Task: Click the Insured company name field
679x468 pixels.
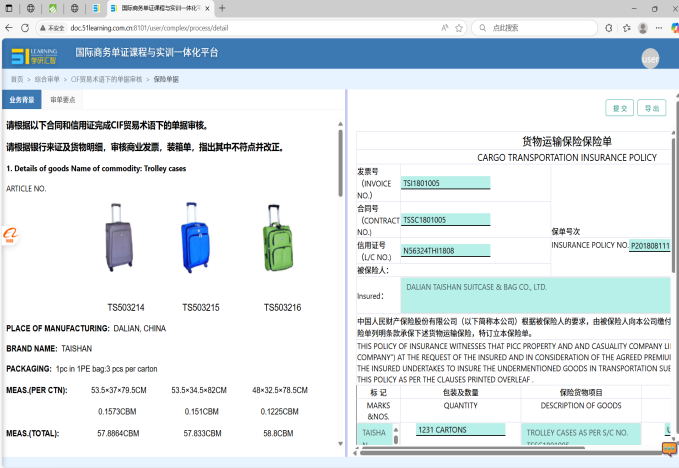Action: 534,295
